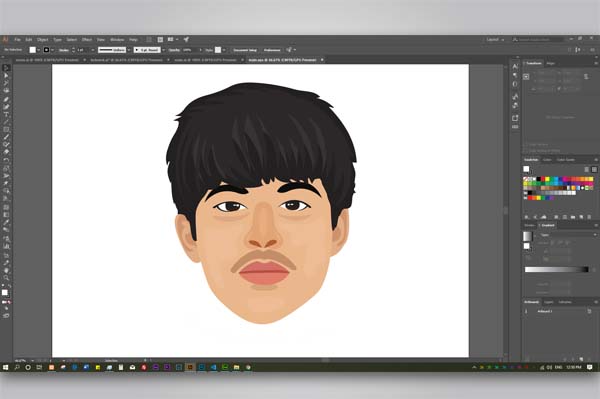Click the new swatch icon in Swatches panel
600x399 pixels.
pos(581,217)
